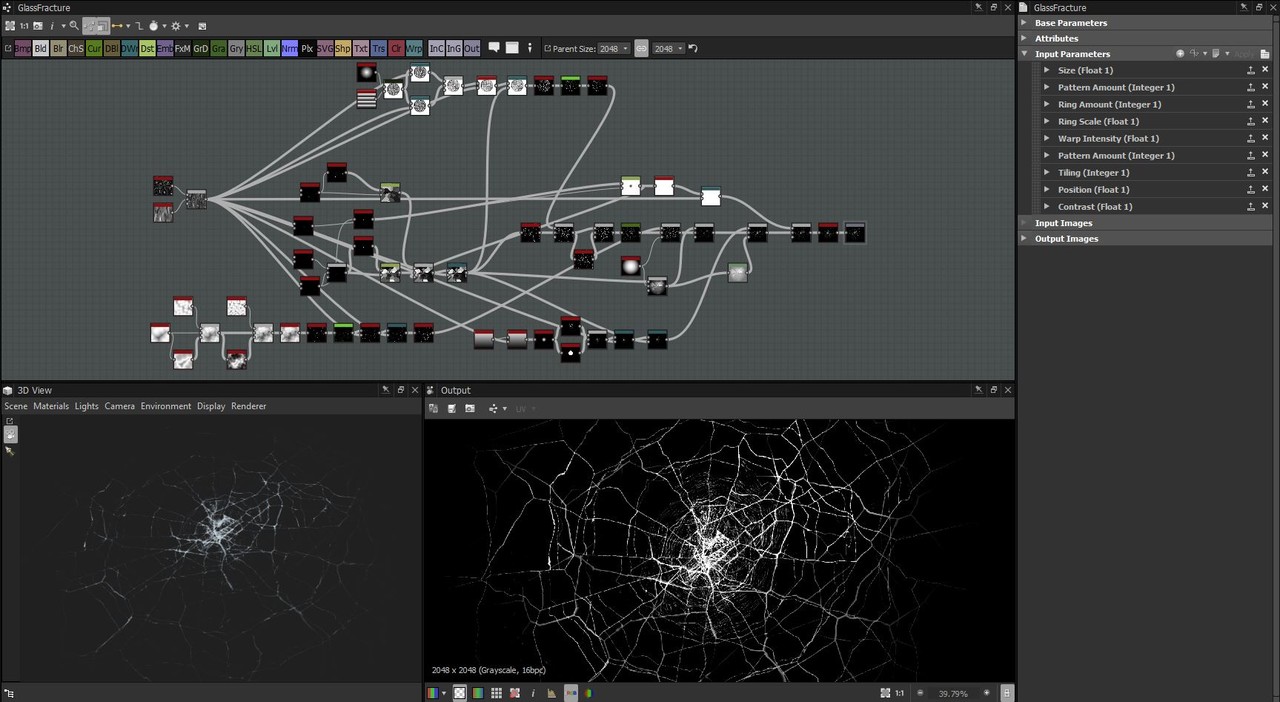Add a Text node via Txt button
Viewport: 1280px width, 702px height.
click(x=361, y=48)
